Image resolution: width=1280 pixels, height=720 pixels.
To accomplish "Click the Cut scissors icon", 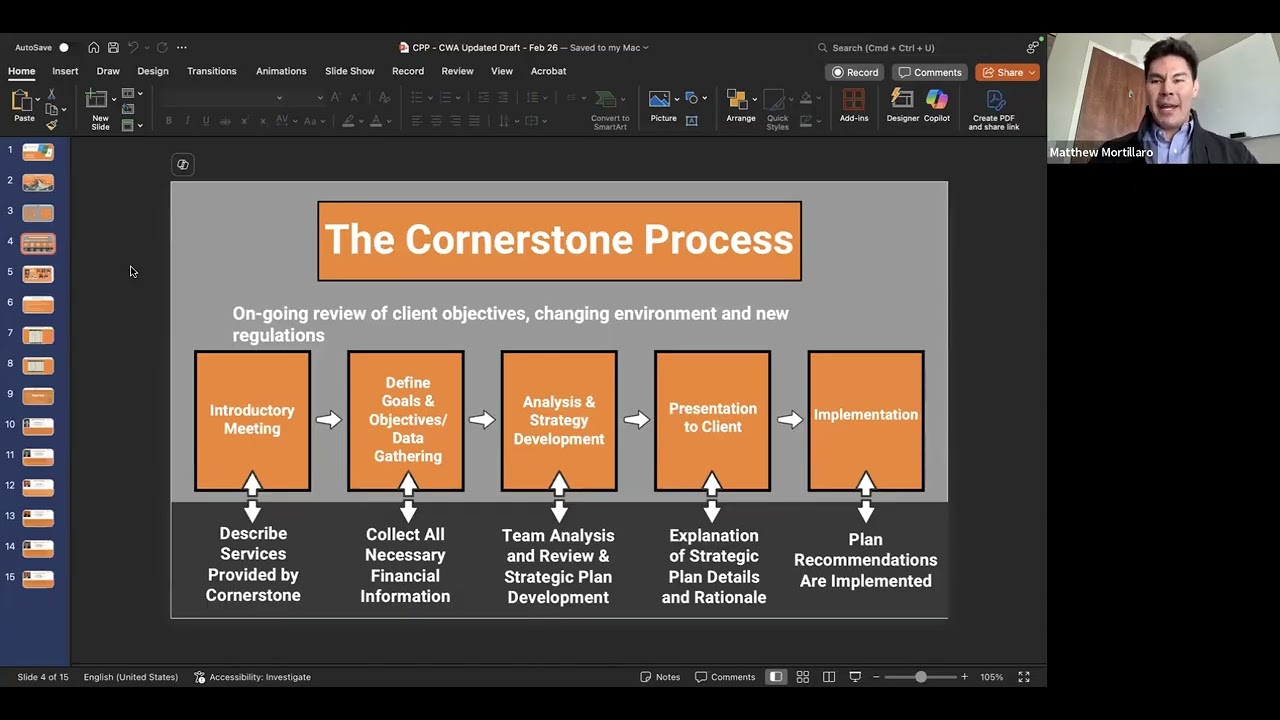I will 51,94.
